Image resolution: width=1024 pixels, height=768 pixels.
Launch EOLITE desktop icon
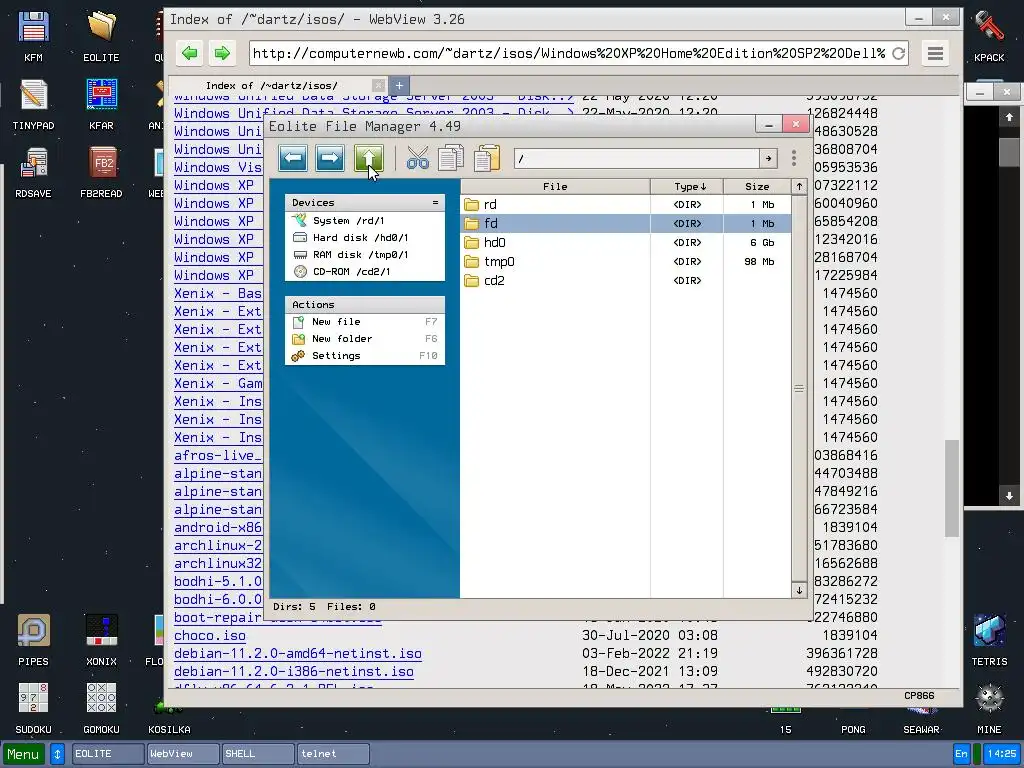click(x=101, y=37)
